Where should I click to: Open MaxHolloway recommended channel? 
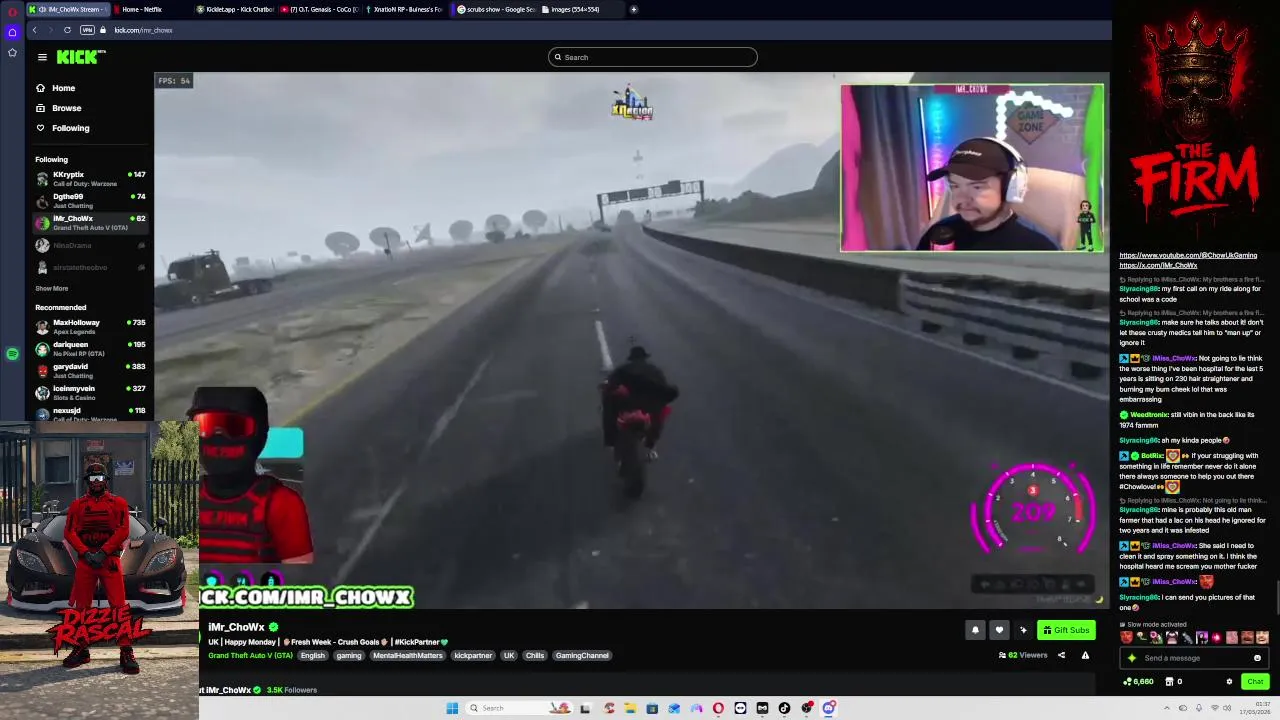[x=90, y=327]
